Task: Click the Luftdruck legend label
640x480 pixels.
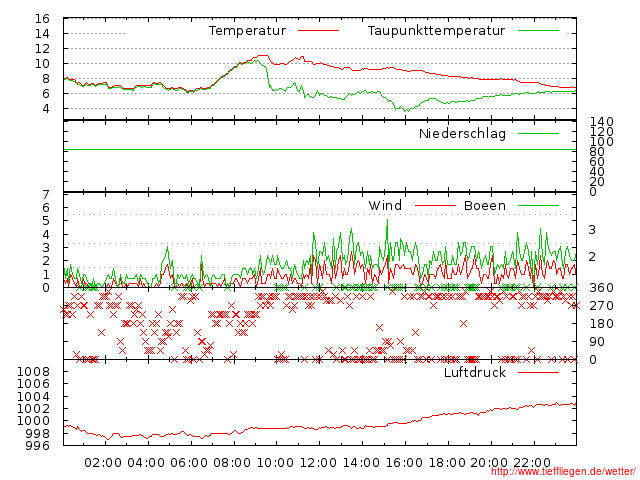Action: coord(475,372)
